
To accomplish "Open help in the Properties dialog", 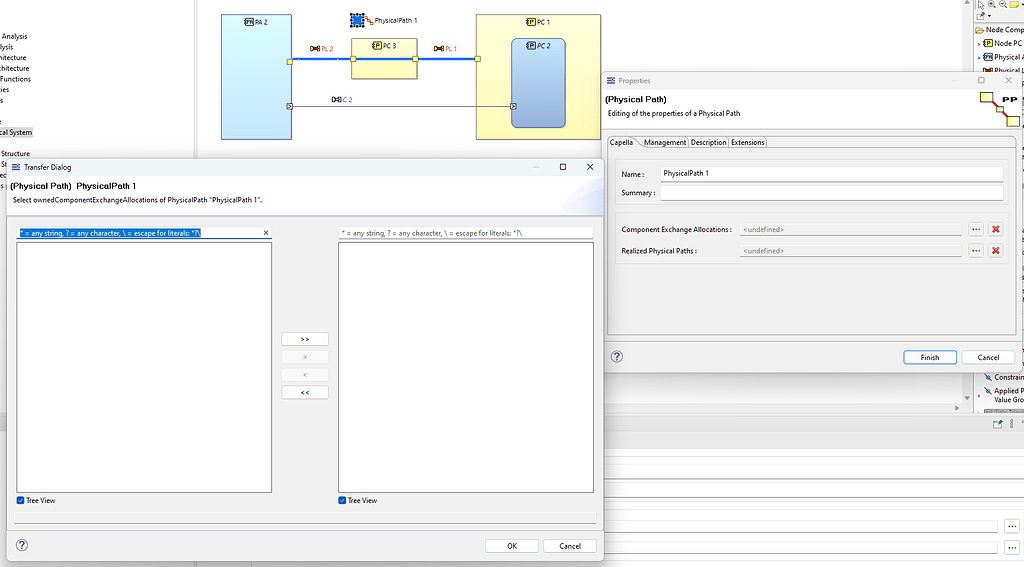I will [x=616, y=357].
